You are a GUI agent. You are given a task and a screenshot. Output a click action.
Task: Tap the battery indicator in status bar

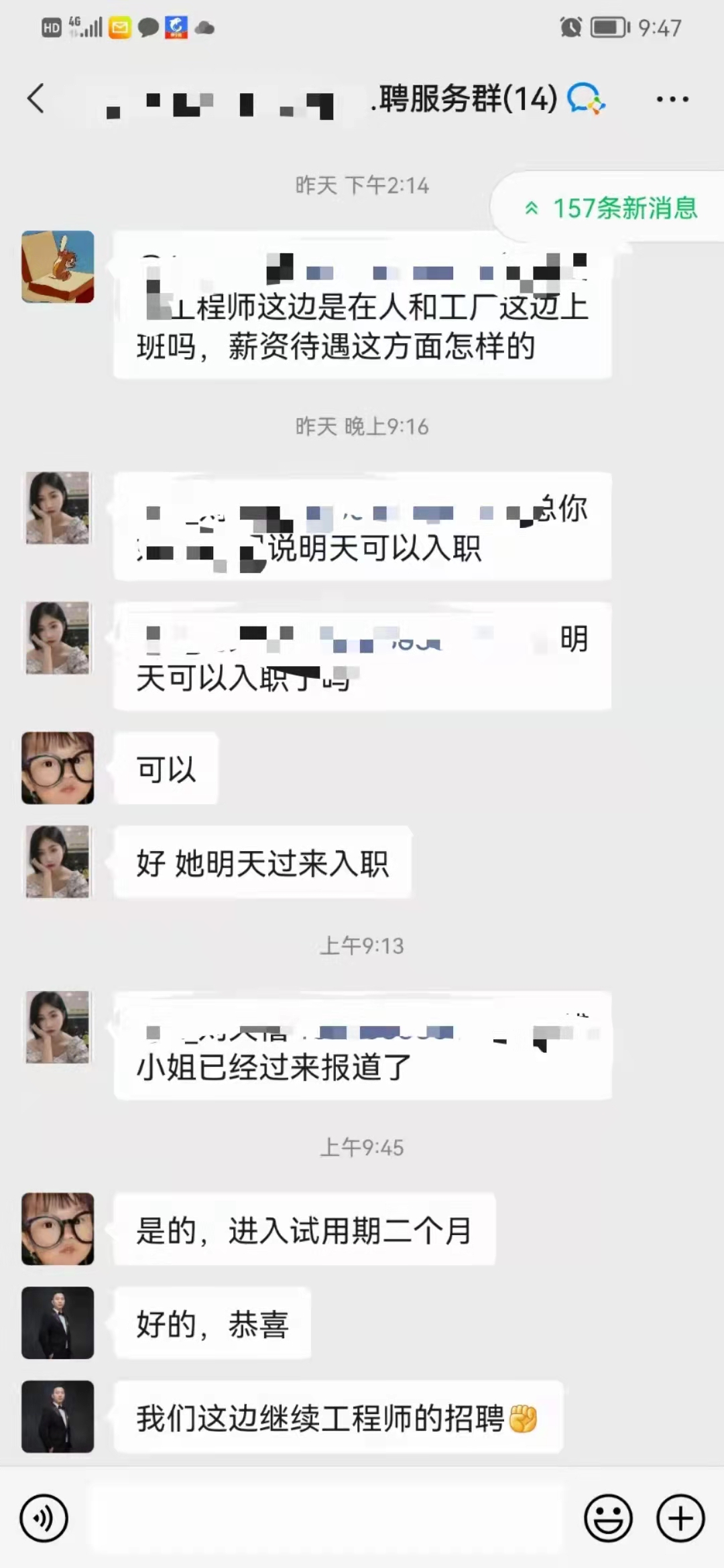click(610, 27)
